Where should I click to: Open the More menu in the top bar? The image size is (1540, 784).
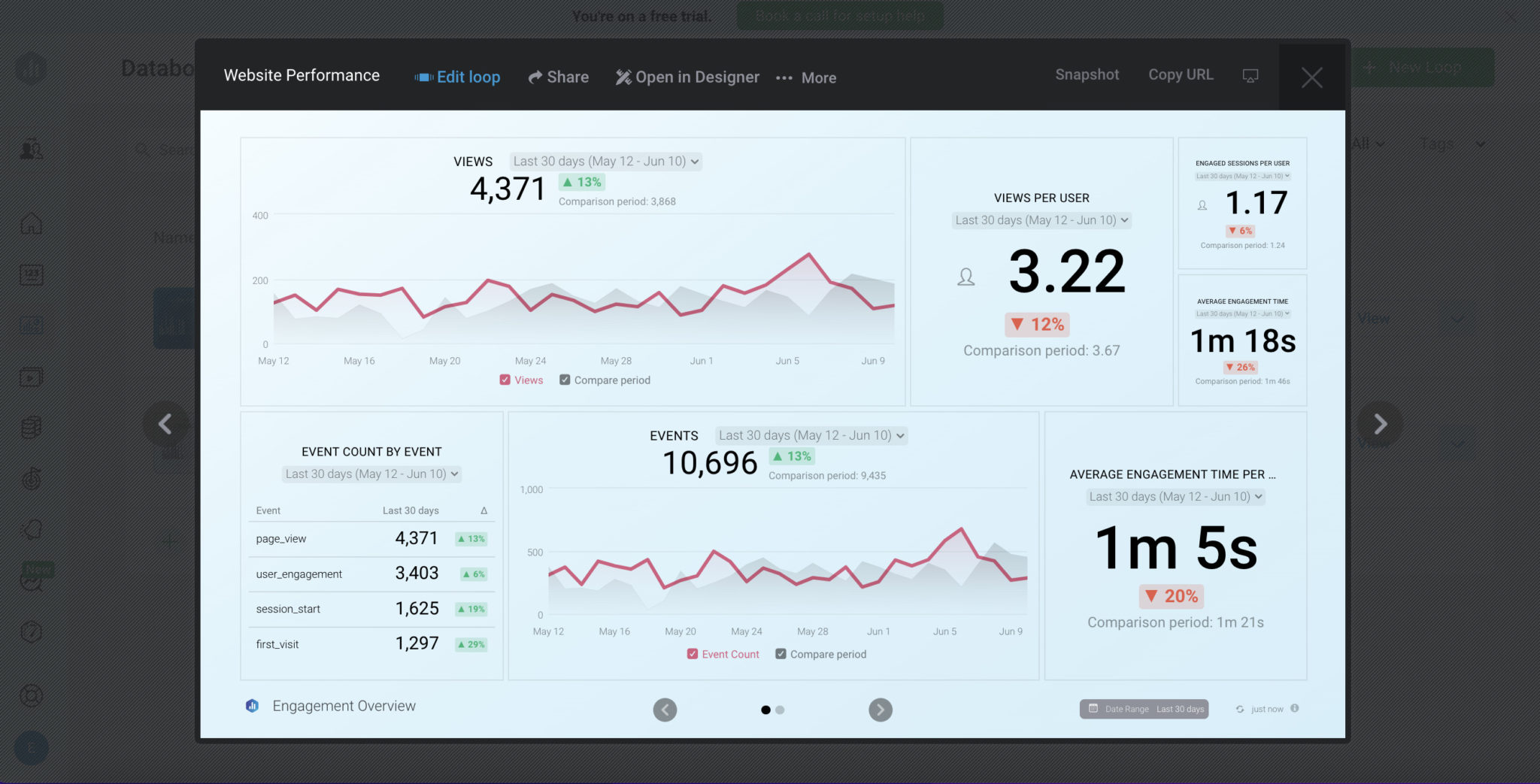806,77
